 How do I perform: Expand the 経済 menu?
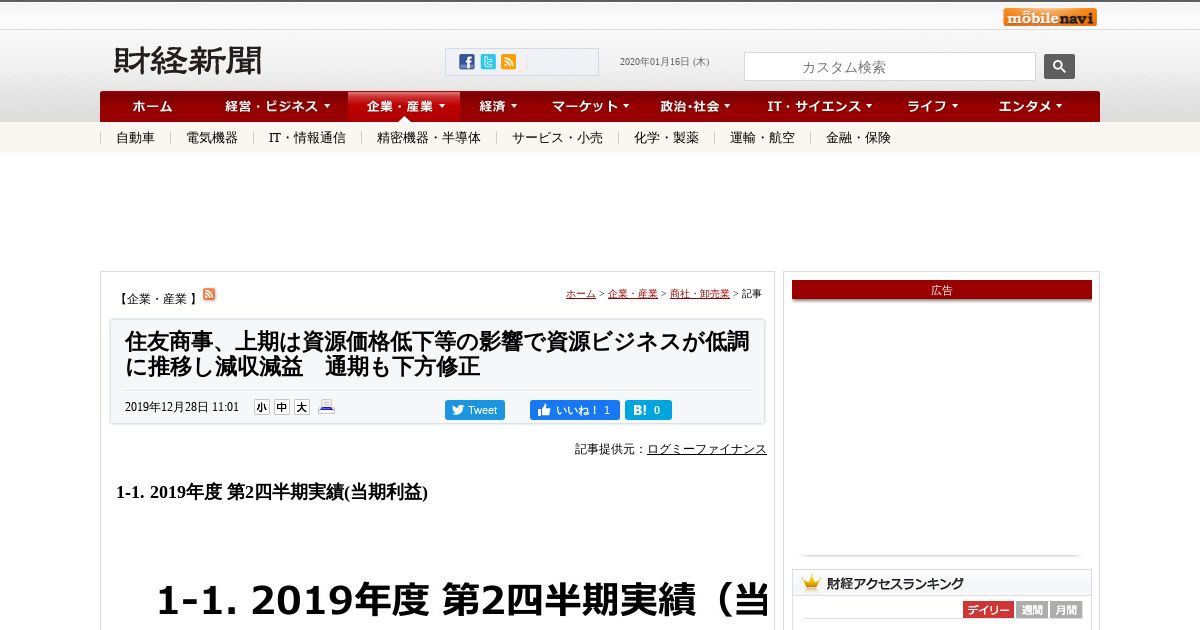coord(498,106)
